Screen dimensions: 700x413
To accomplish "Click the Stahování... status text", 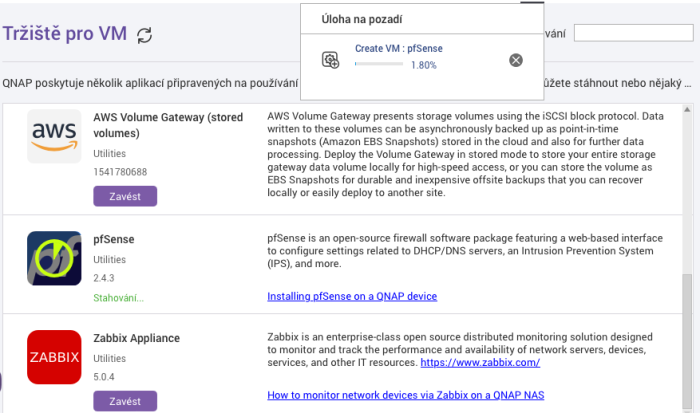I will pyautogui.click(x=118, y=298).
